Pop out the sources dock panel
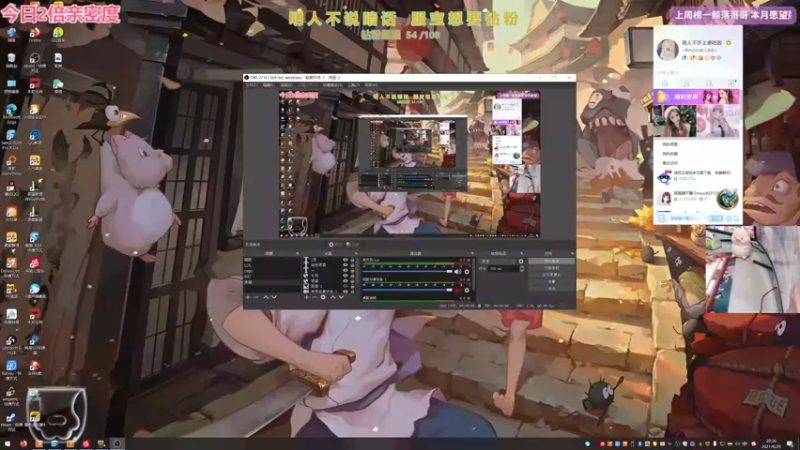This screenshot has height=450, width=800. (356, 254)
